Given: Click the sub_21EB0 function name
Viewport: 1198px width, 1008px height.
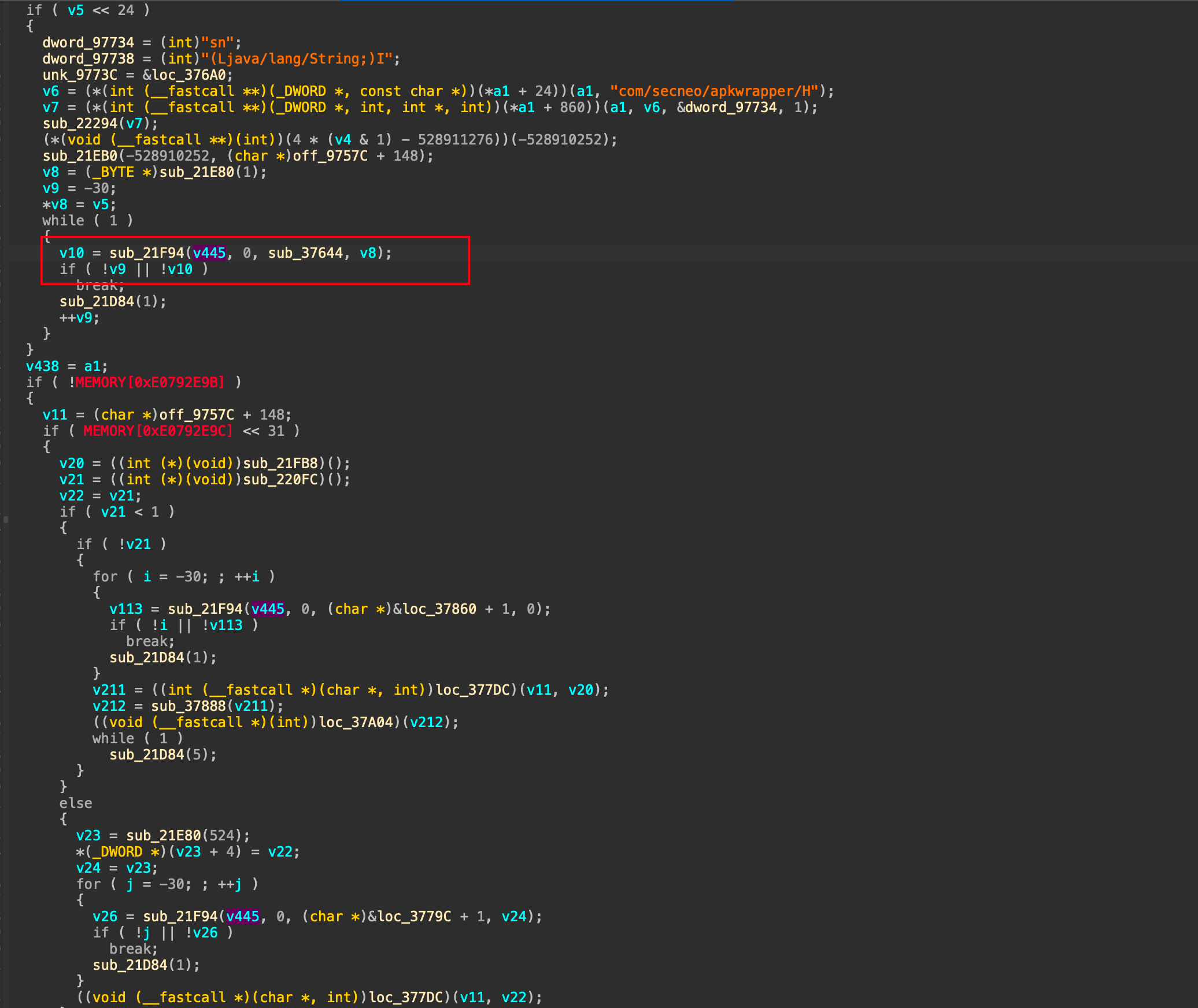Looking at the screenshot, I should click(x=80, y=156).
